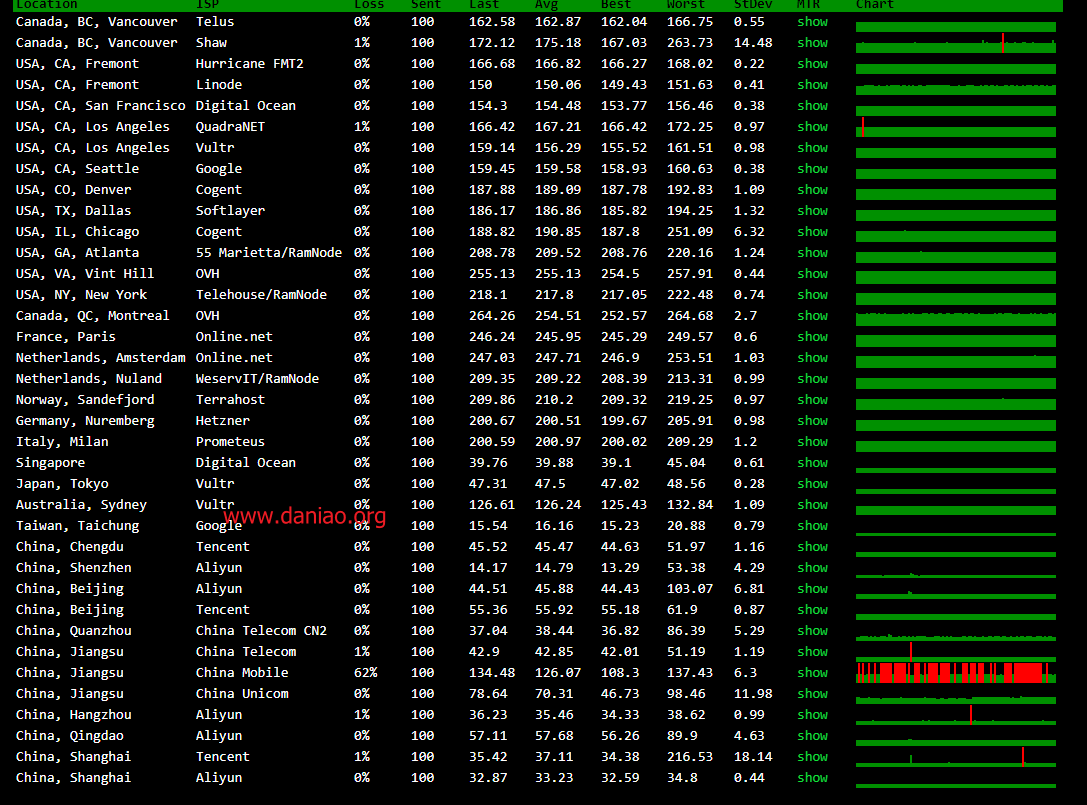Click the worst value 263.73
The image size is (1087, 805).
(x=690, y=42)
